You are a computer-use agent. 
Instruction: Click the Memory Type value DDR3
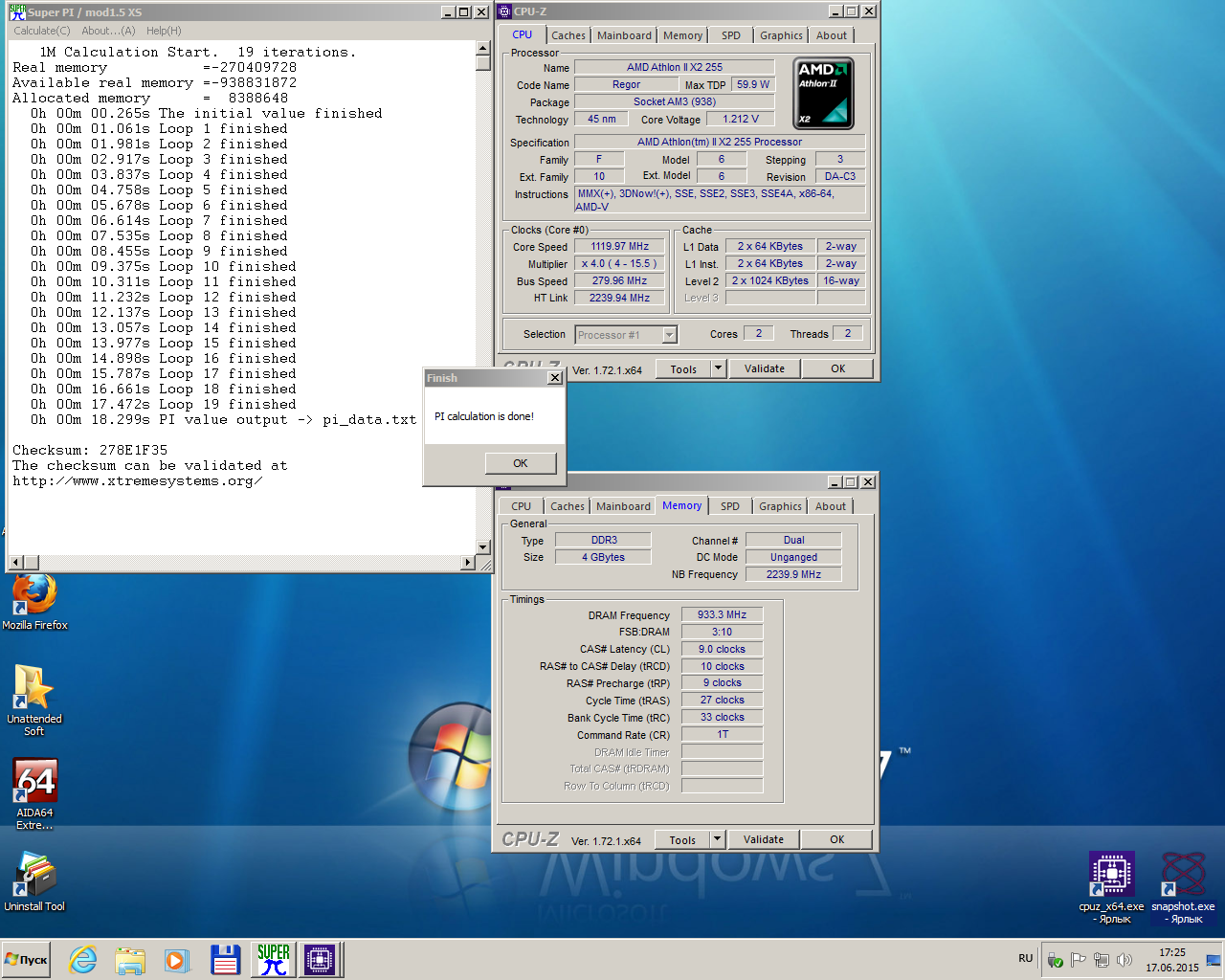click(x=604, y=540)
